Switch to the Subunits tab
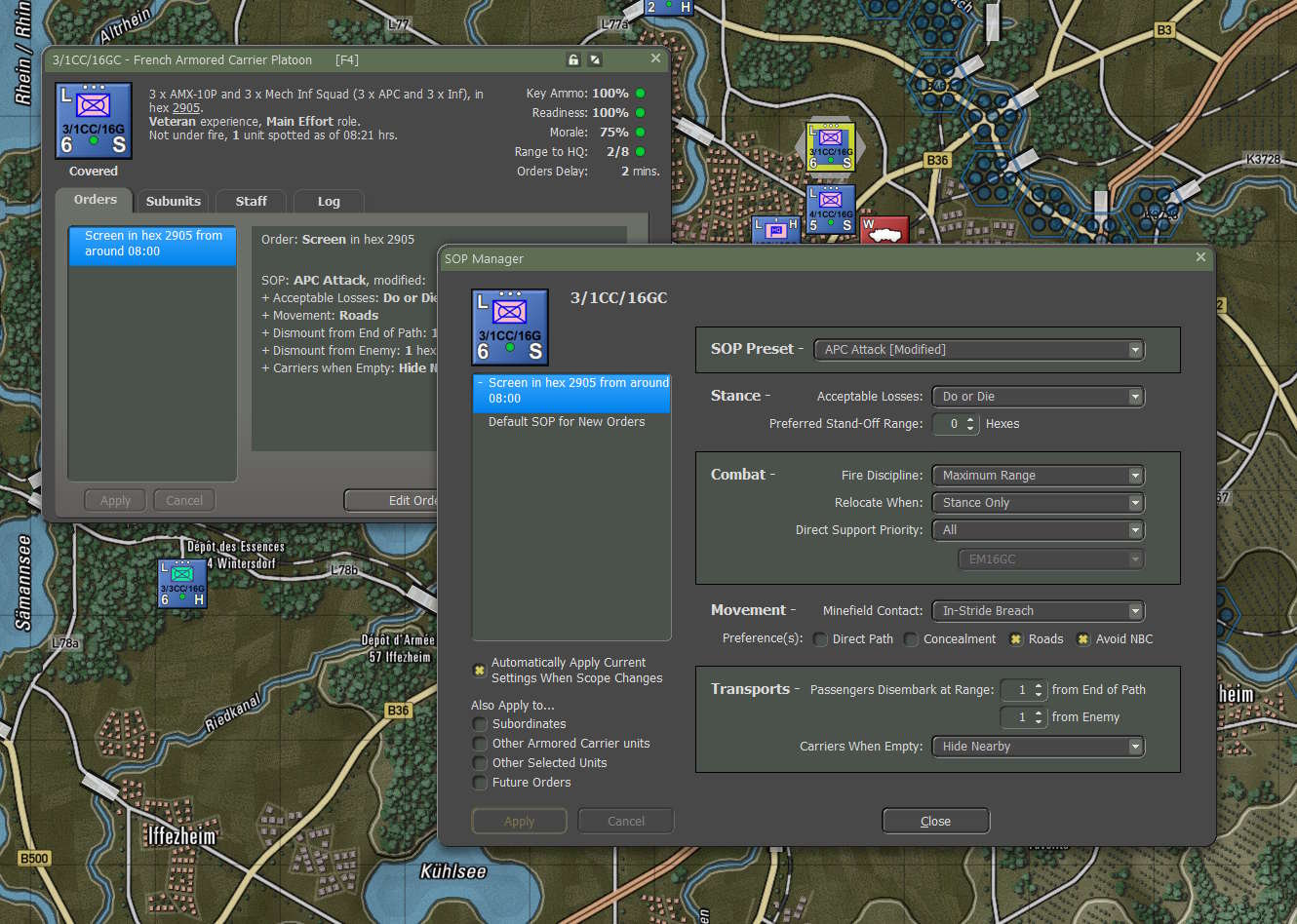This screenshot has height=924, width=1297. click(174, 201)
